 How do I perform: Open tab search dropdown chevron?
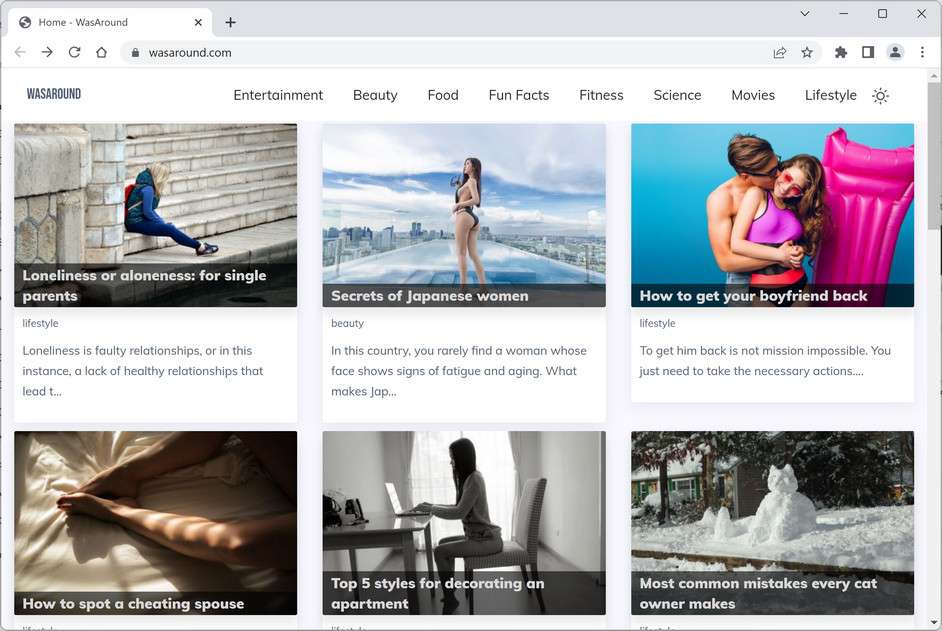[804, 14]
